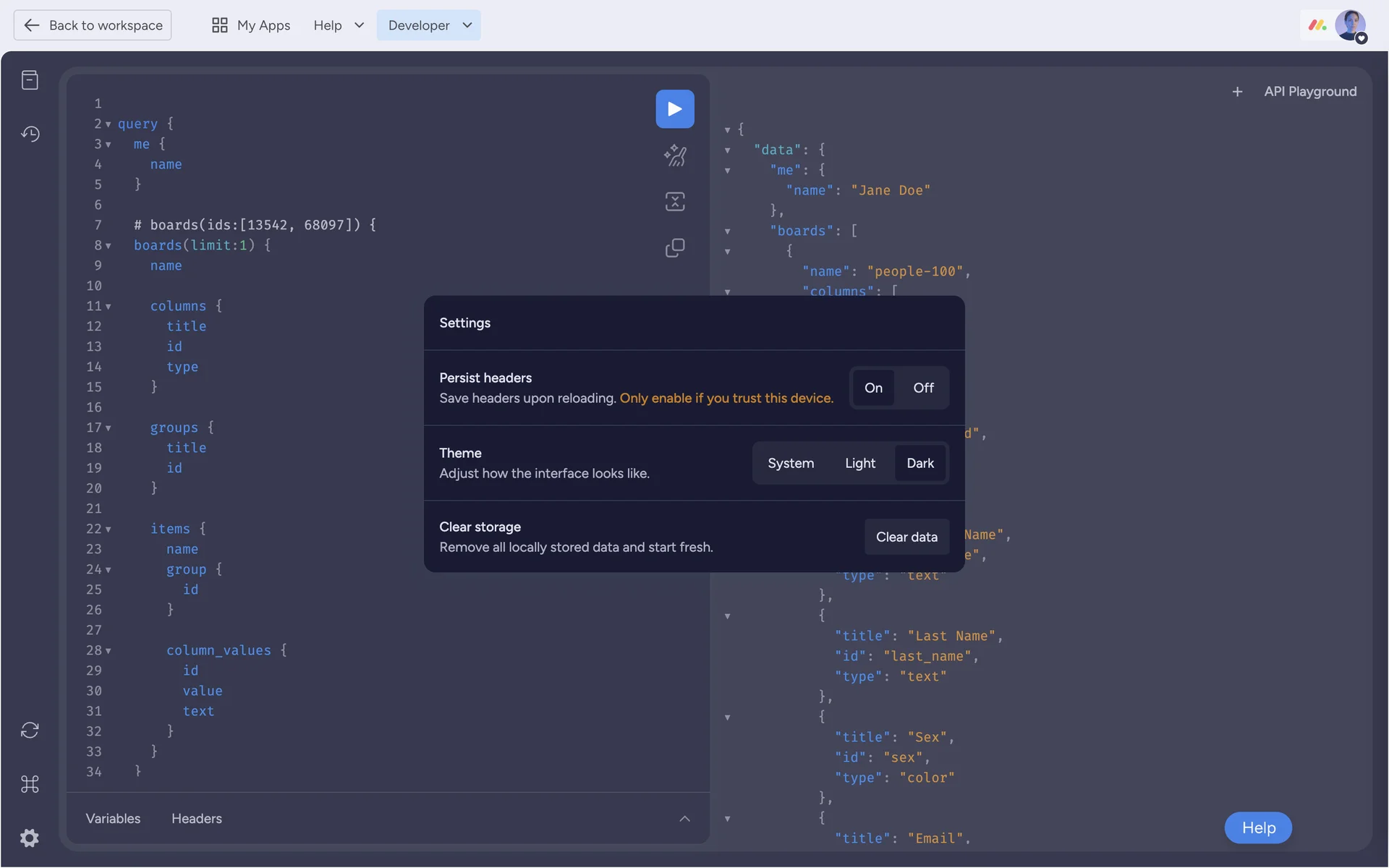The height and width of the screenshot is (868, 1389).
Task: Open the Developer dropdown menu
Action: 429,25
